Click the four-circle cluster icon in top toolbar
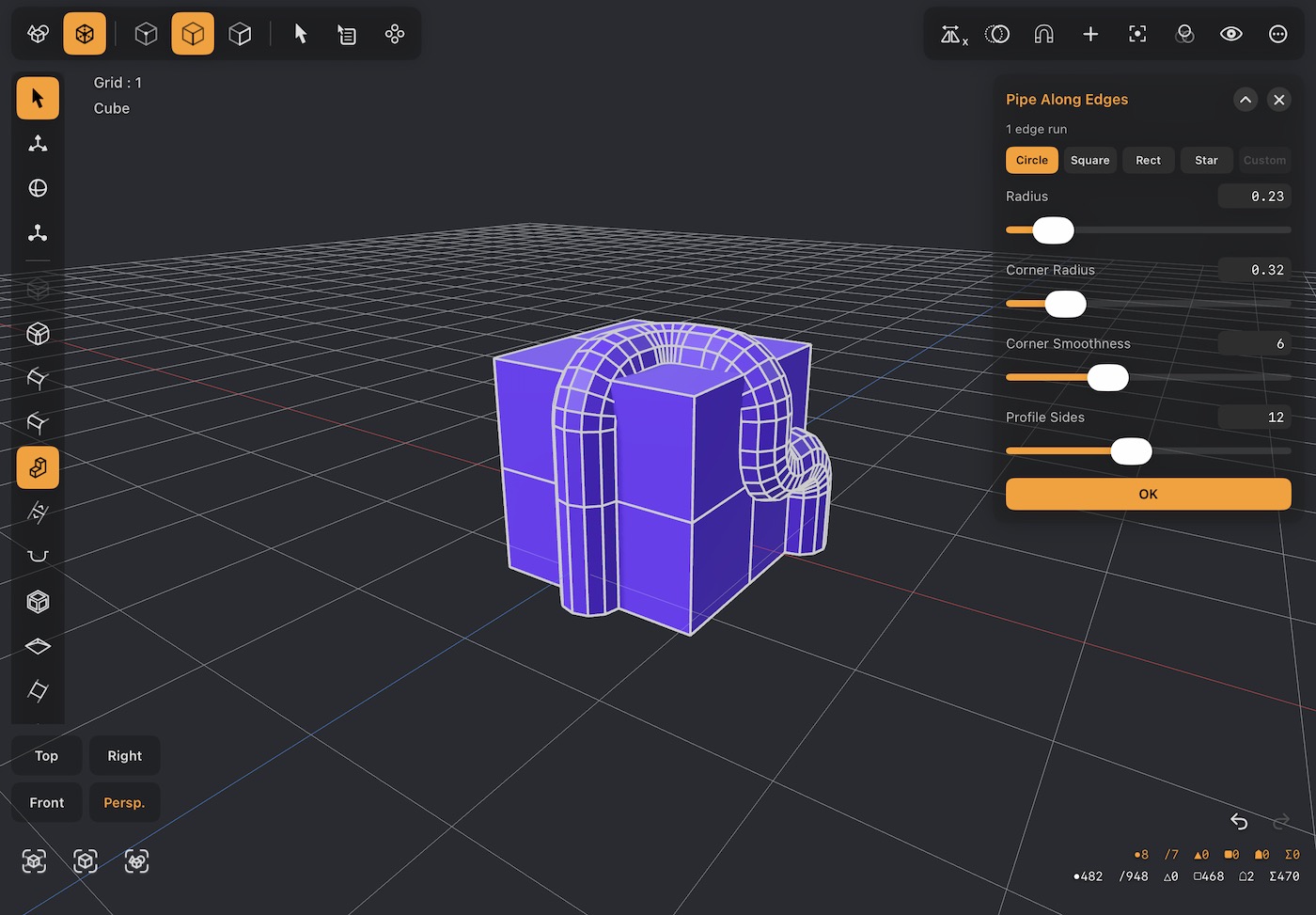 [x=394, y=35]
